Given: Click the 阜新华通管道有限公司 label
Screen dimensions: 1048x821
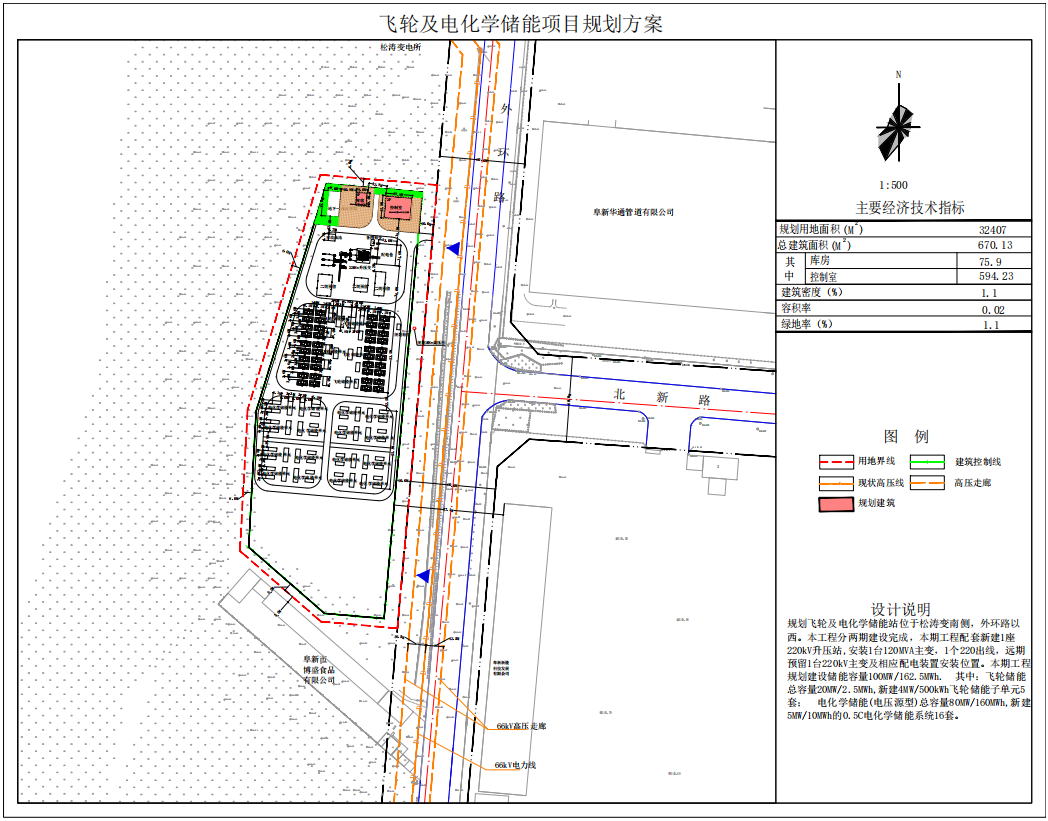Looking at the screenshot, I should point(634,213).
